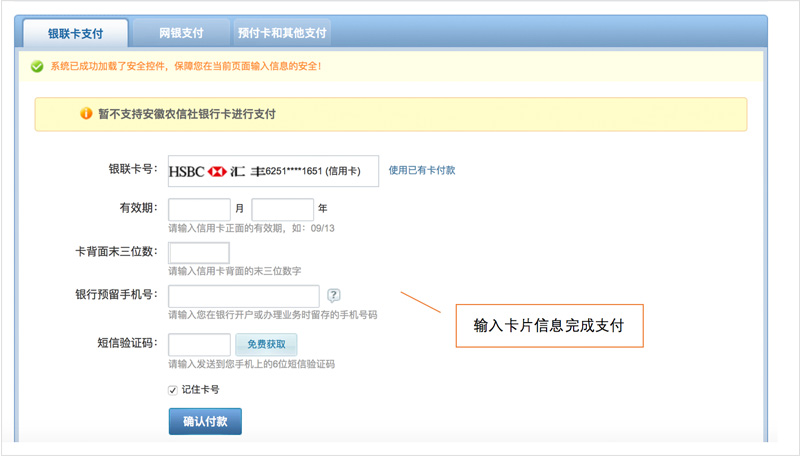Click hint text 请输入您在银行开户或办理业务时留存的手机号码
This screenshot has height=456, width=800.
point(273,315)
